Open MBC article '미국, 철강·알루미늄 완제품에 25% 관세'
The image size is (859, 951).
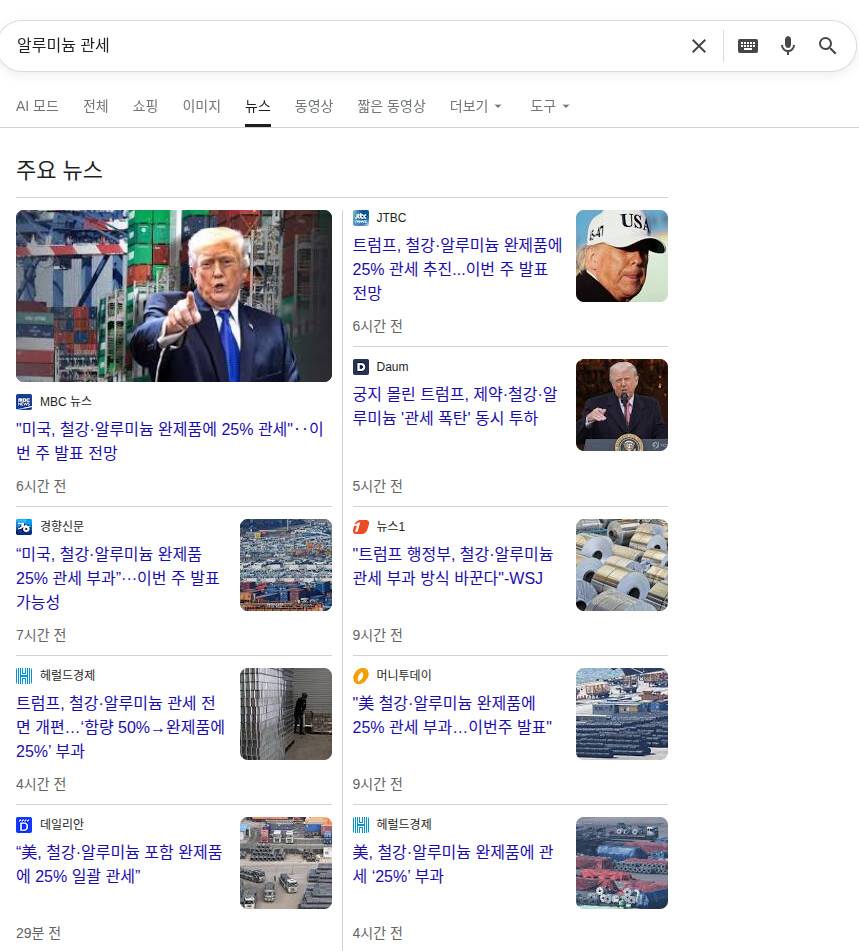coord(170,441)
